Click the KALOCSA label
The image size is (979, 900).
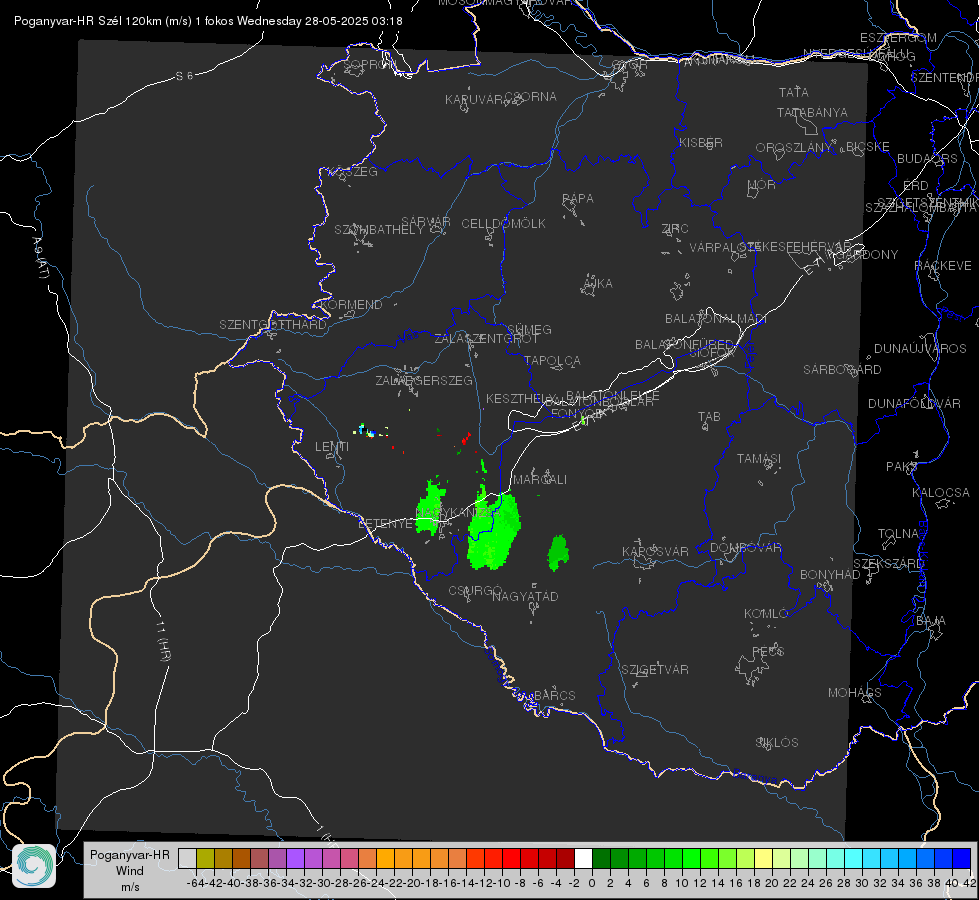[x=940, y=493]
